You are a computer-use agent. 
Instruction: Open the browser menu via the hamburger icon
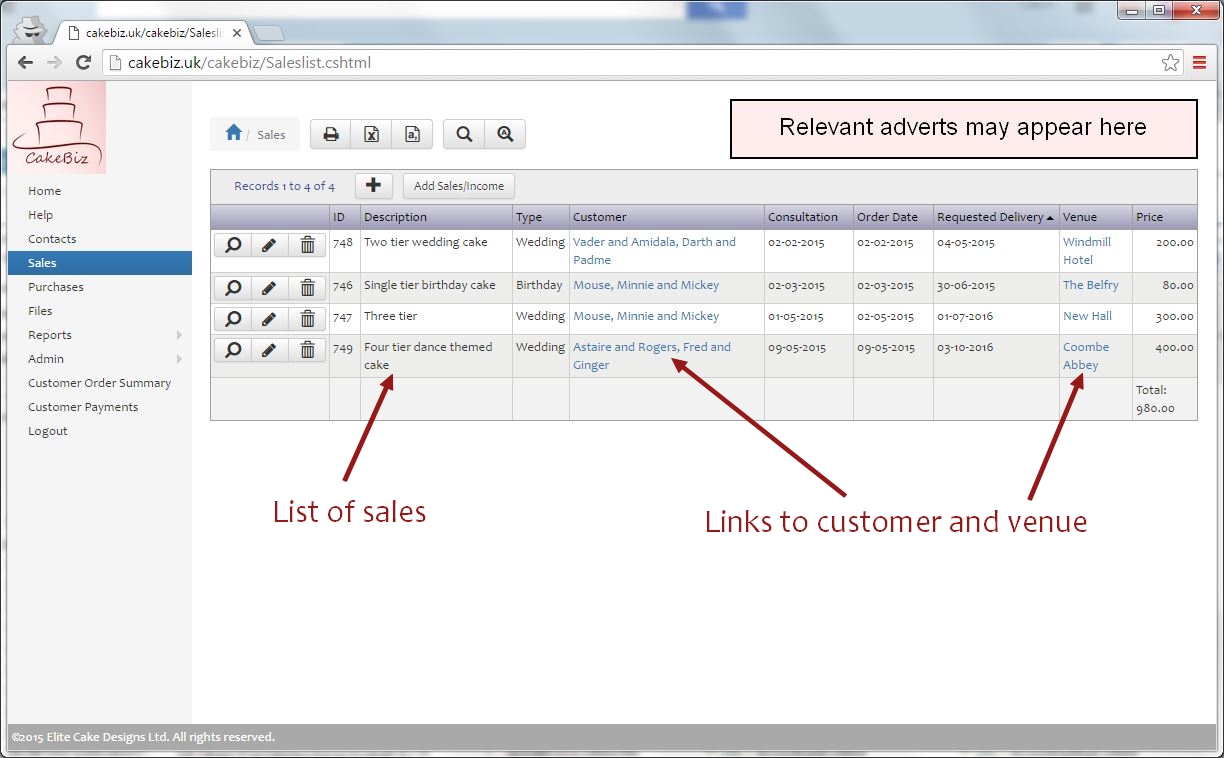click(x=1199, y=62)
